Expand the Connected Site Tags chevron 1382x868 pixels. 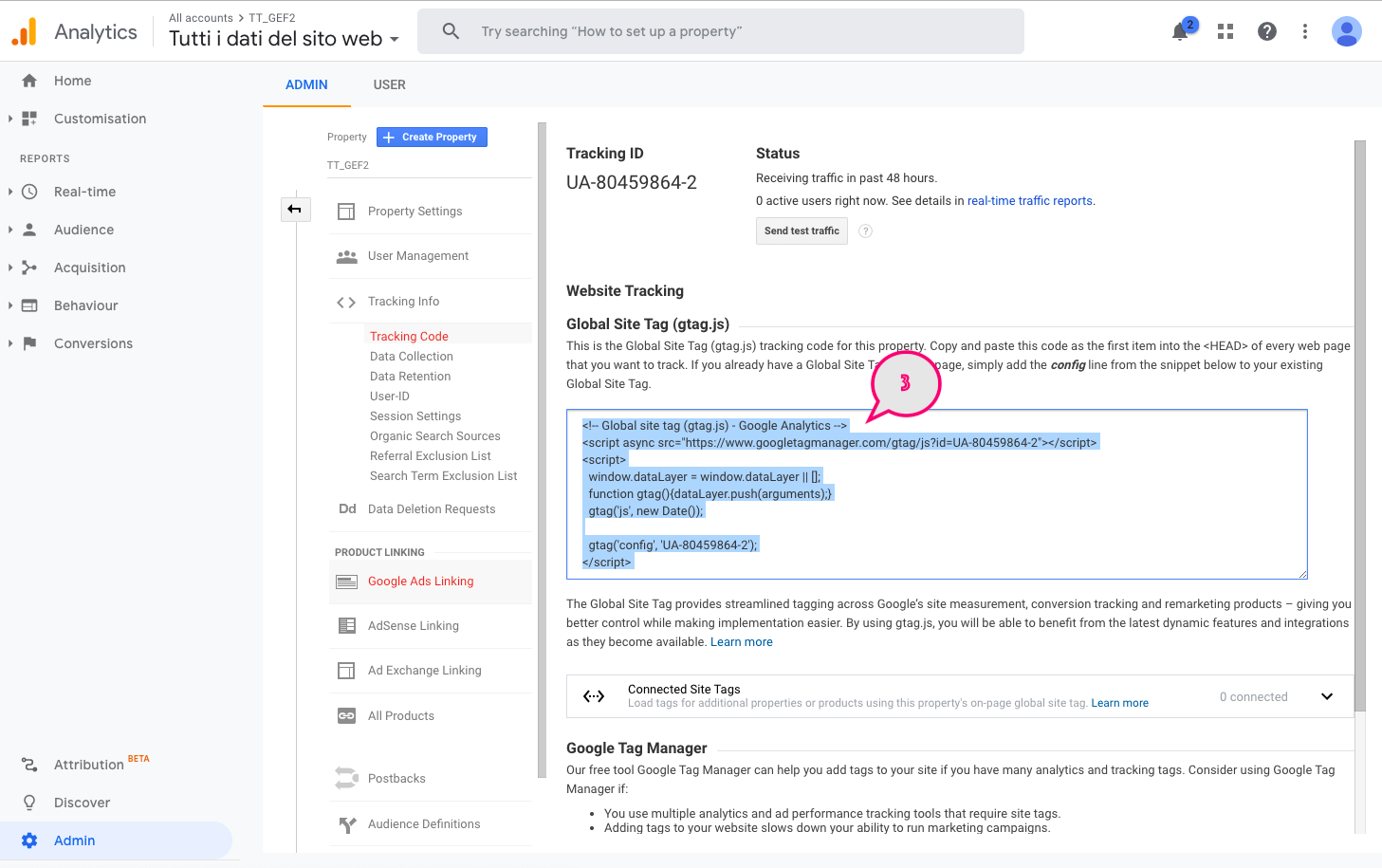1327,696
